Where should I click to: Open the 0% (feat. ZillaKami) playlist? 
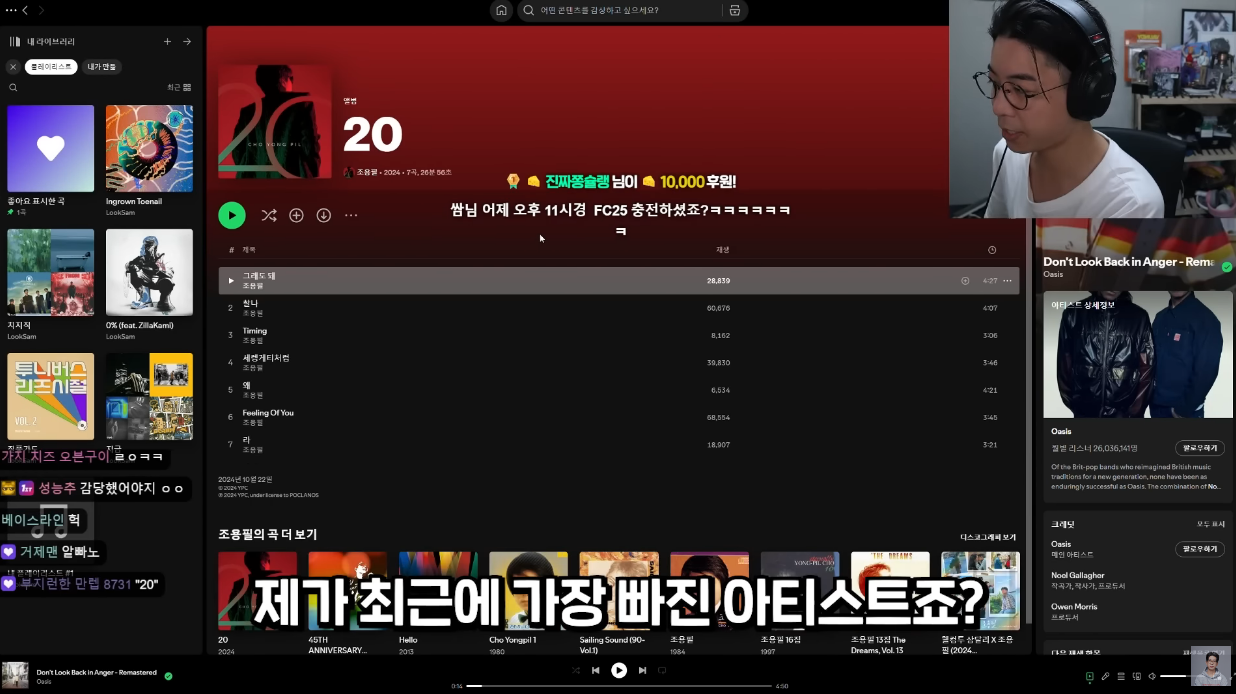pyautogui.click(x=149, y=272)
